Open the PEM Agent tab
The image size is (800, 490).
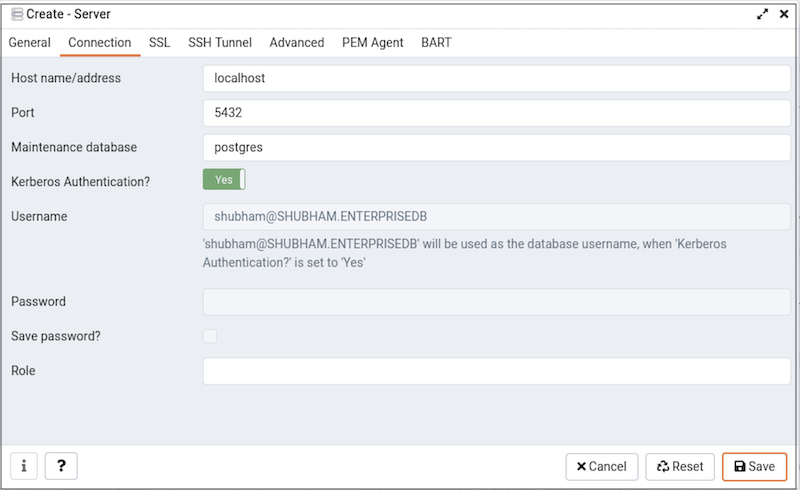click(372, 42)
